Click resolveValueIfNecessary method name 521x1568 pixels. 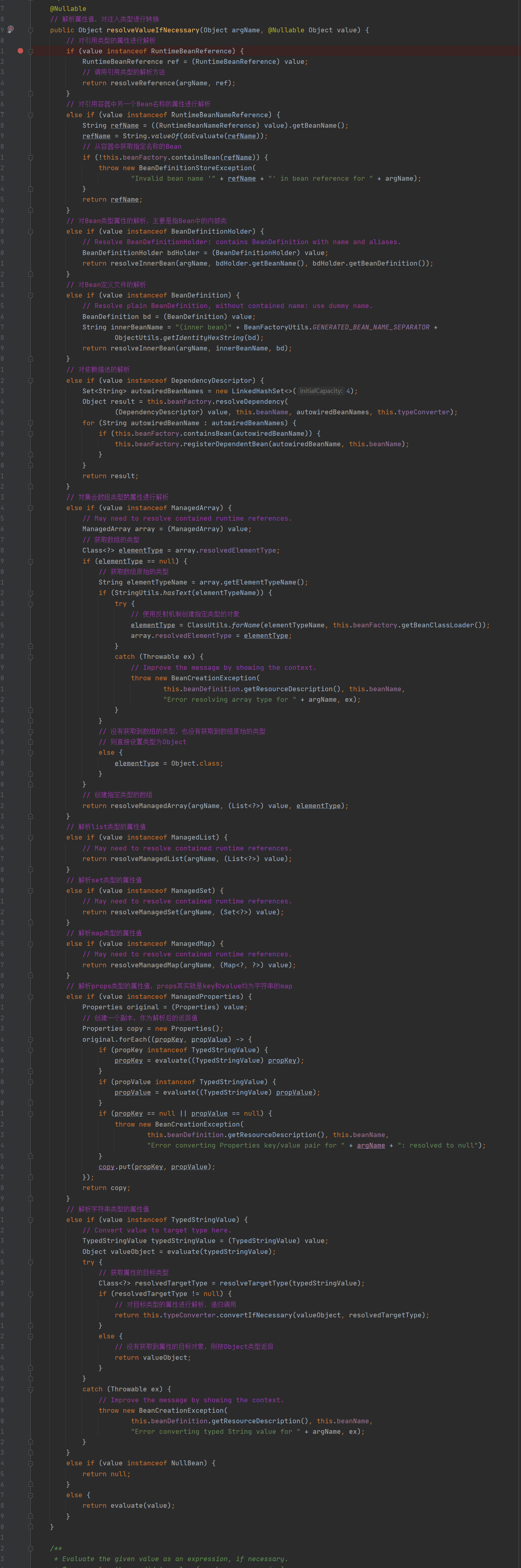click(153, 30)
